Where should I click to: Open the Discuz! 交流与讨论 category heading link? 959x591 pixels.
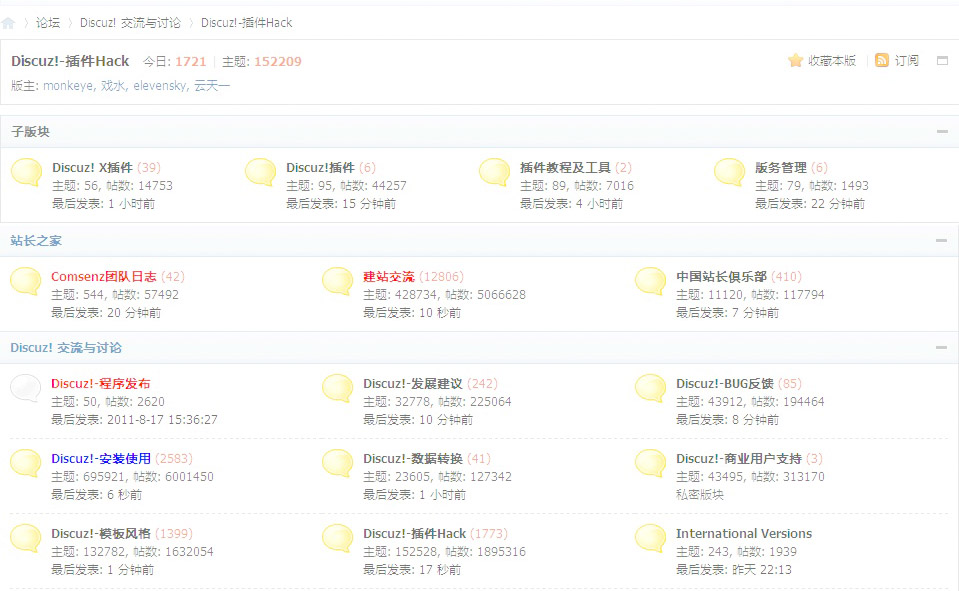66,348
